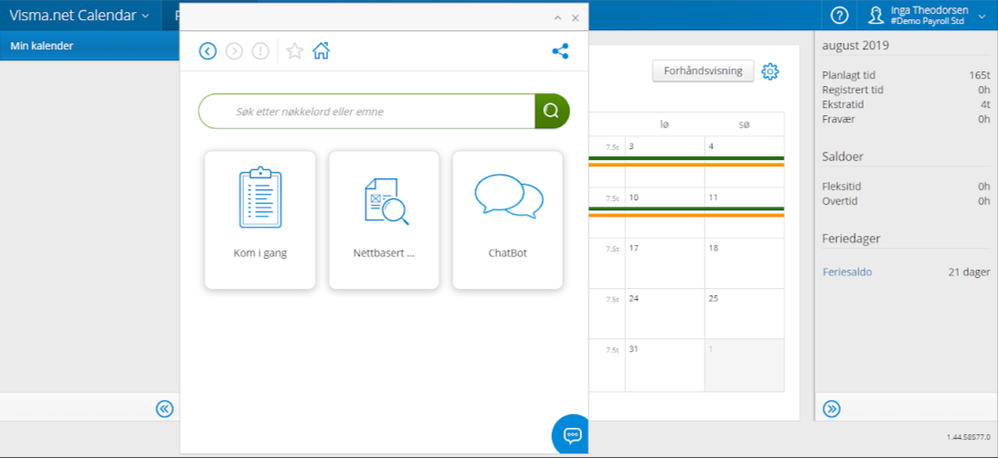Click the back arrow in help panel
The width and height of the screenshot is (998, 458).
click(x=208, y=51)
